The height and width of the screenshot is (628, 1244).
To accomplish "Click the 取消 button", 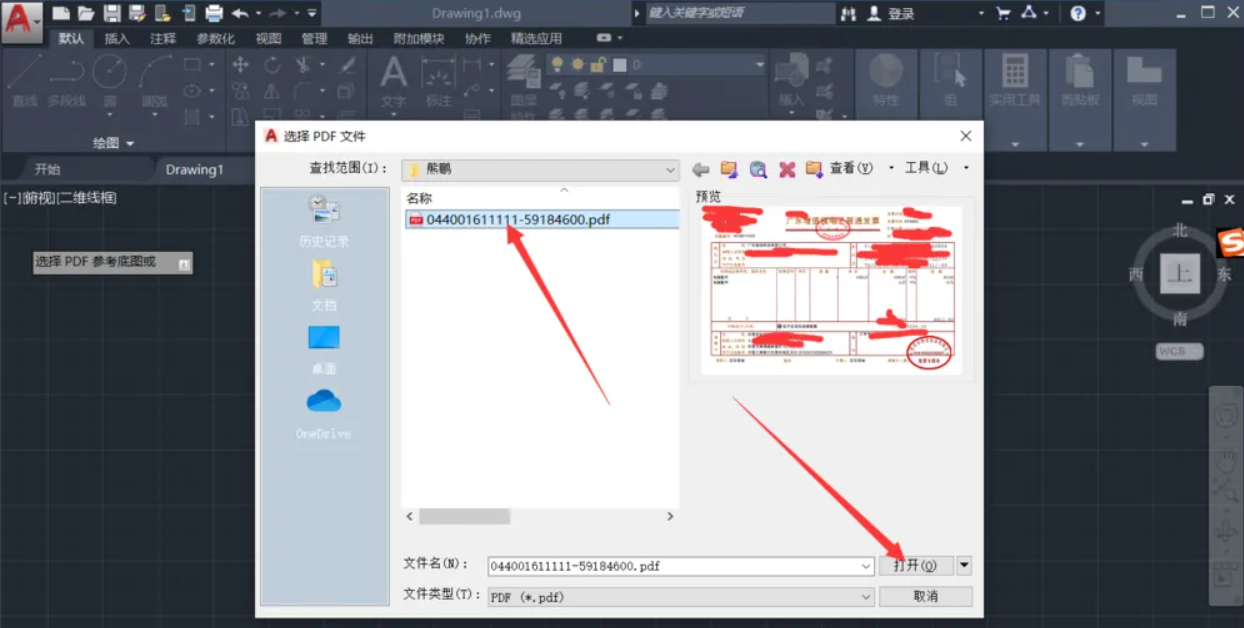I will click(x=925, y=597).
